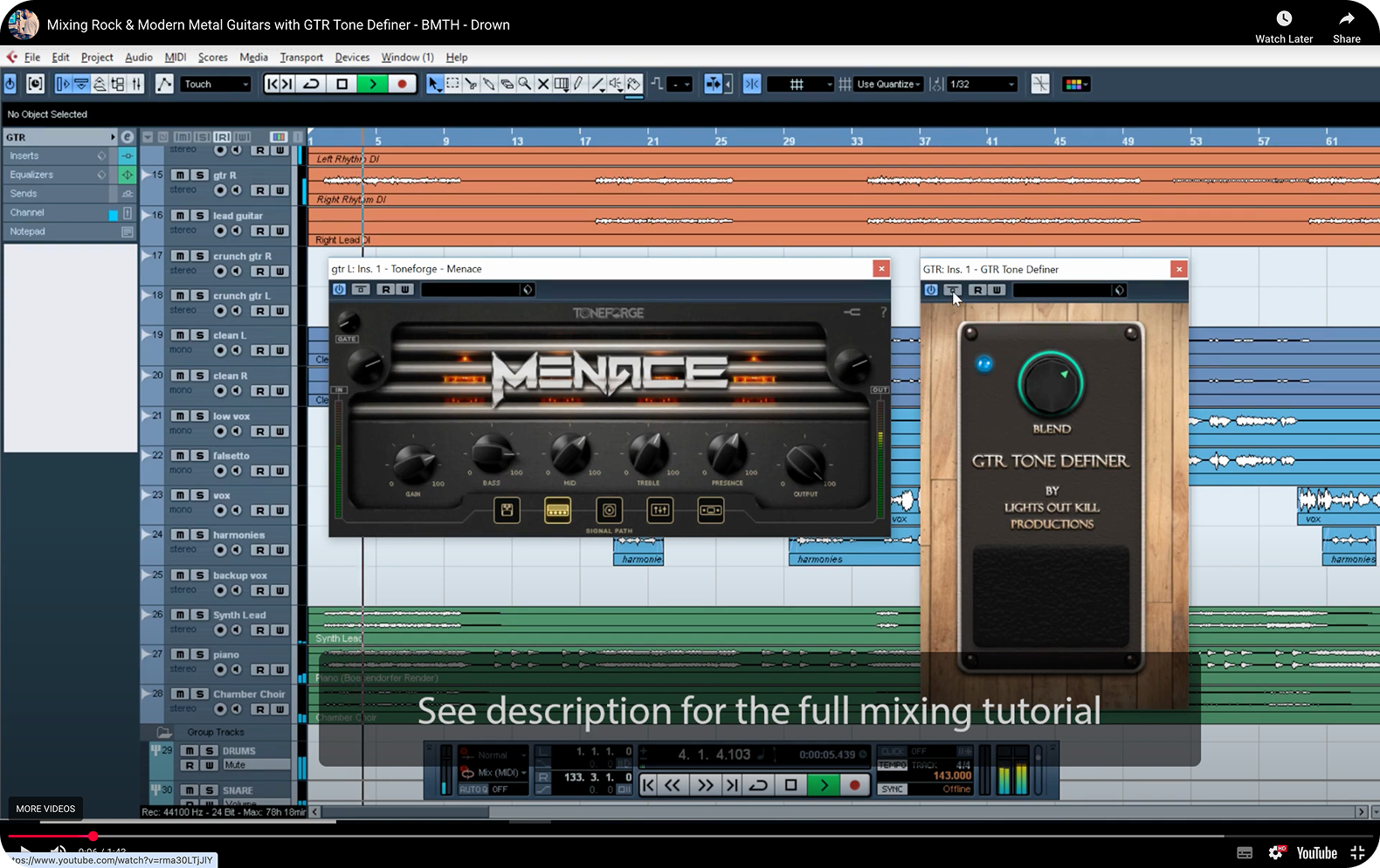1380x868 pixels.
Task: Click the toolbar green Play button
Action: [x=372, y=84]
